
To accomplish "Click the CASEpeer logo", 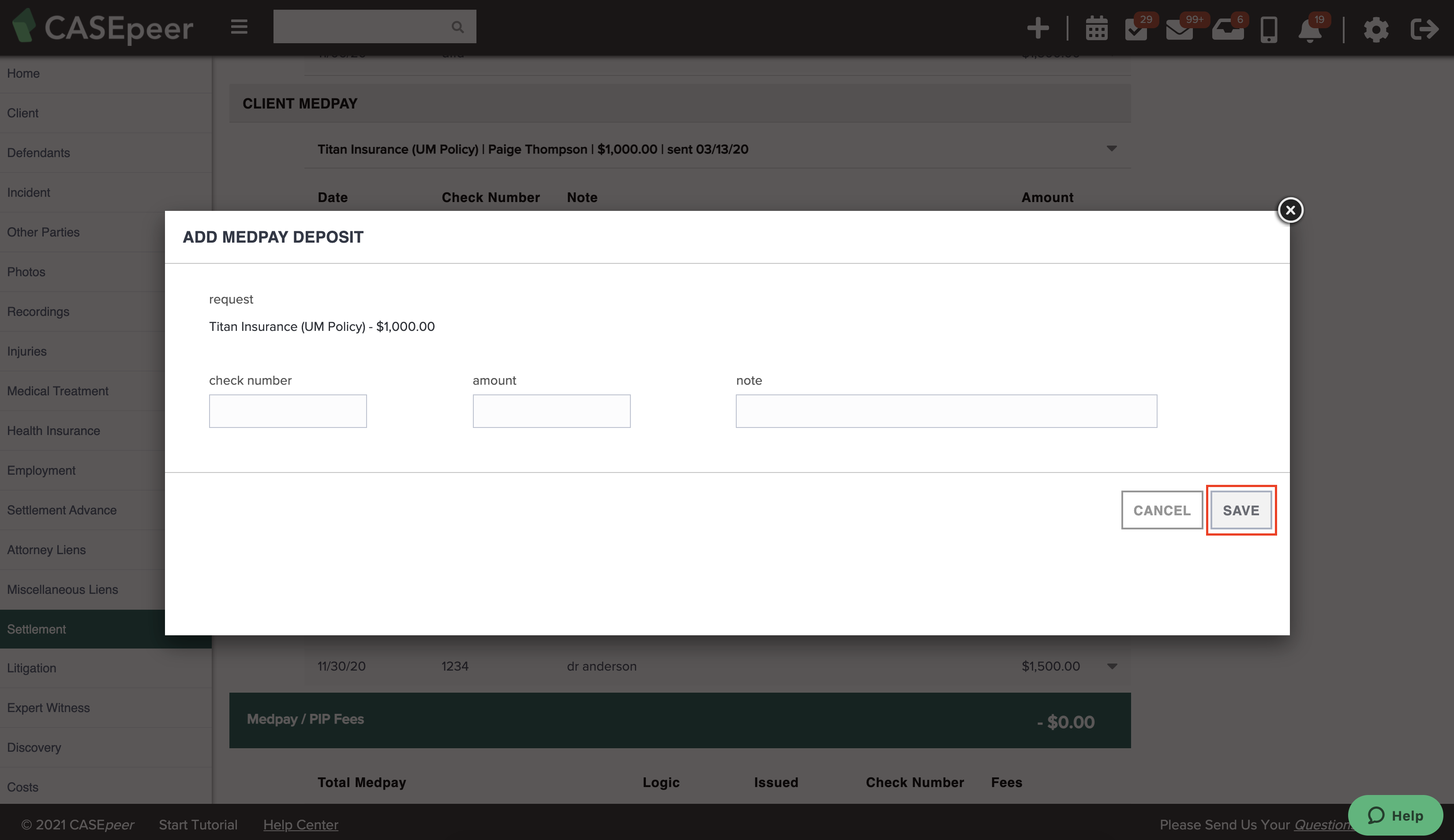I will [103, 26].
